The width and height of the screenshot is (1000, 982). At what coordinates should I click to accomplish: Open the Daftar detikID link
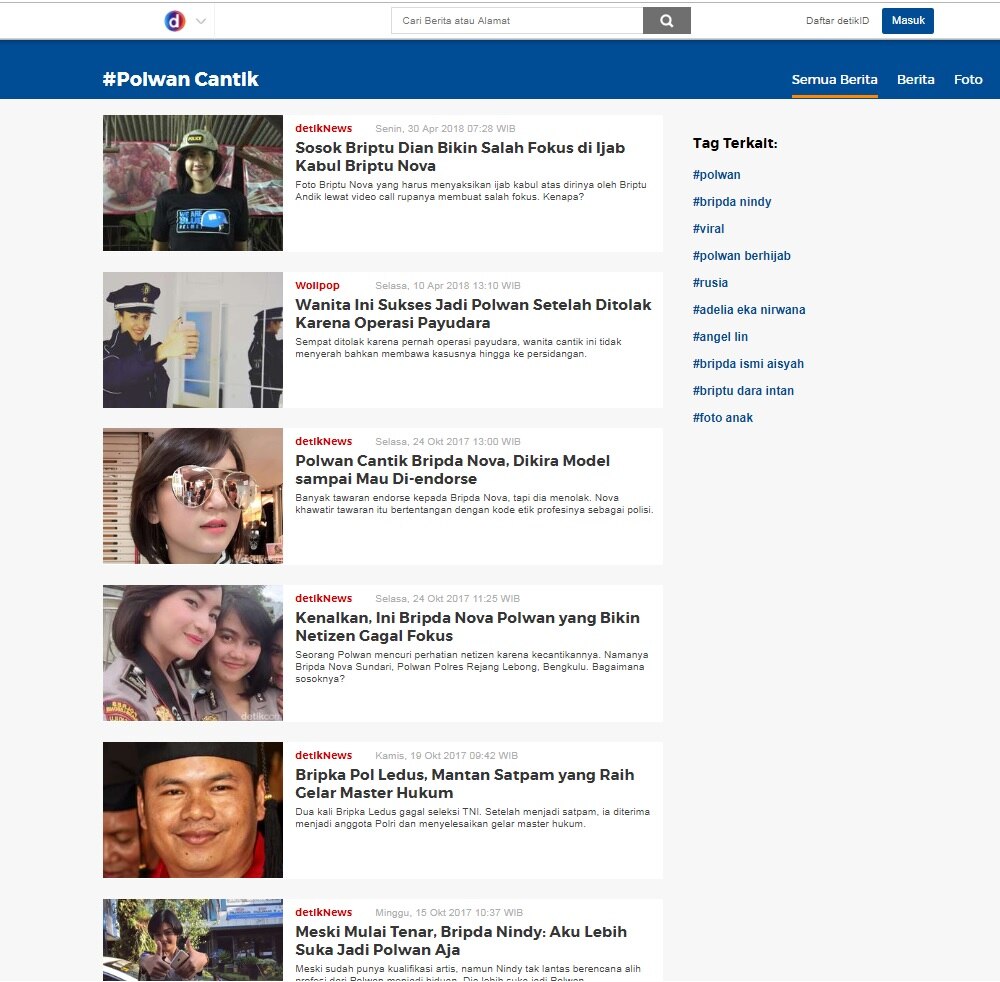(x=836, y=20)
